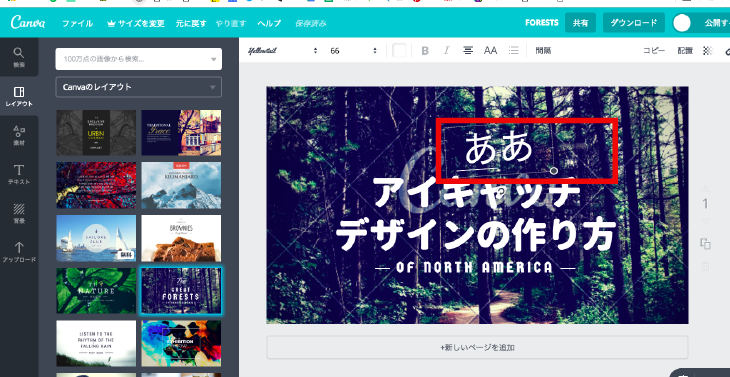Click the FORESTS design title
730x377 pixels.
[x=542, y=23]
